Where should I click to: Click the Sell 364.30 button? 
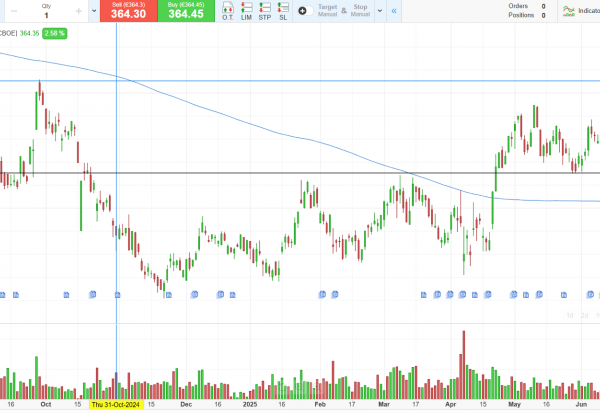pos(130,11)
